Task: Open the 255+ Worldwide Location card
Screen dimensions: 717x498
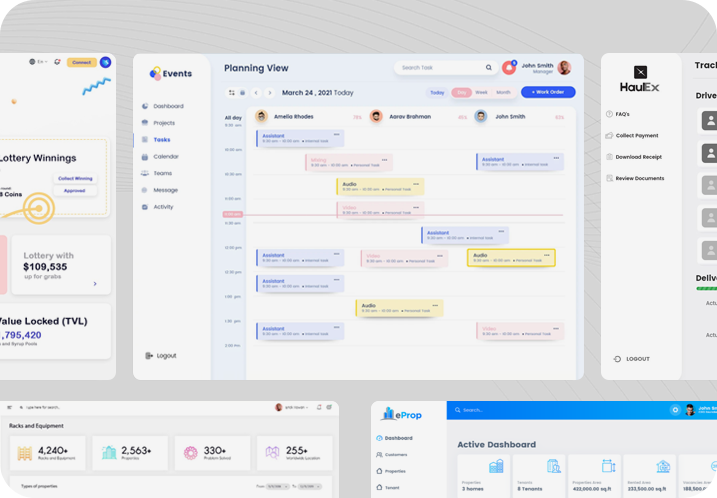Action: point(294,453)
